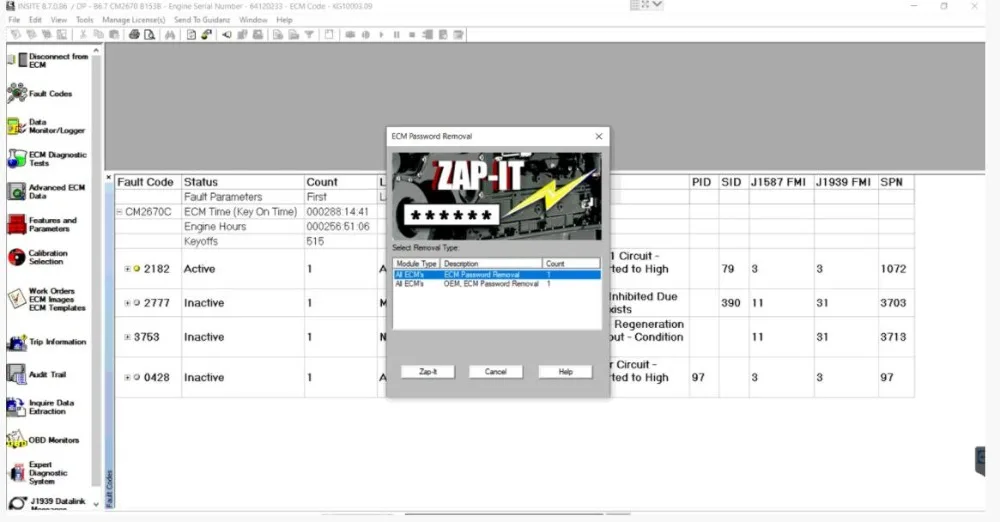
Task: Expand fault code 3753 row
Action: point(128,337)
